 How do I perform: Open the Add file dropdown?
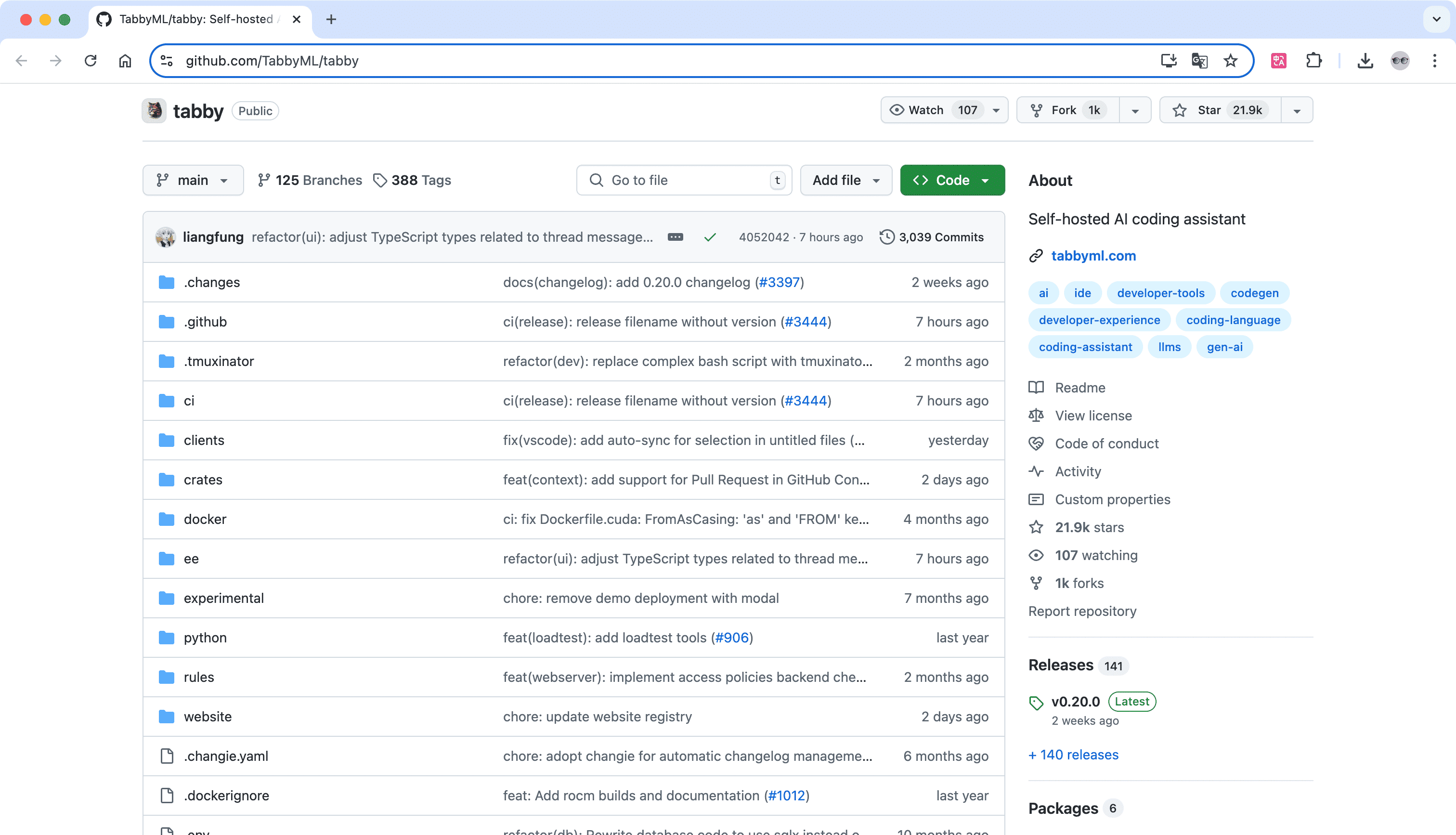pyautogui.click(x=845, y=180)
